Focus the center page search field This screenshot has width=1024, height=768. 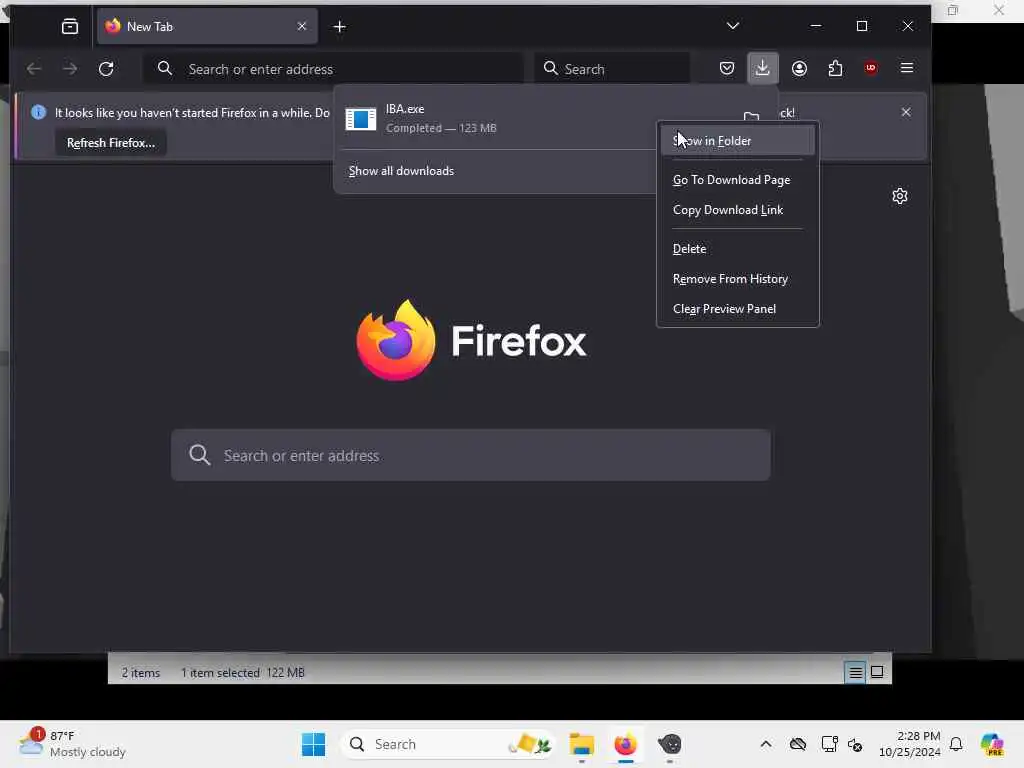click(x=471, y=455)
